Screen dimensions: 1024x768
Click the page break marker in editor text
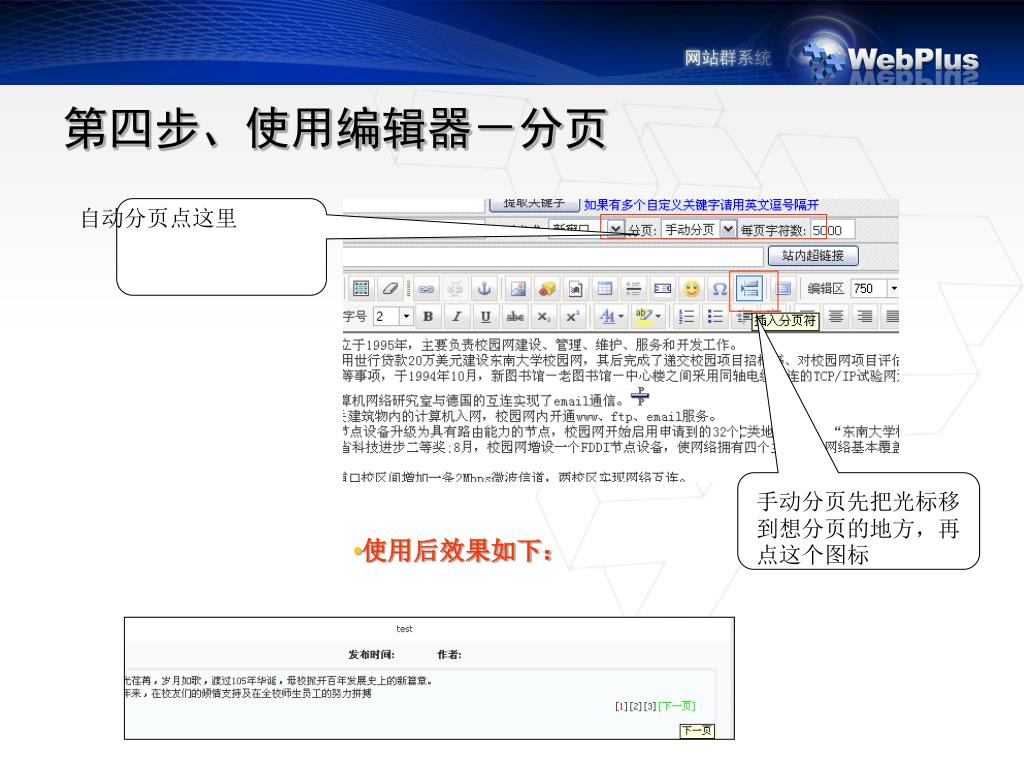640,396
